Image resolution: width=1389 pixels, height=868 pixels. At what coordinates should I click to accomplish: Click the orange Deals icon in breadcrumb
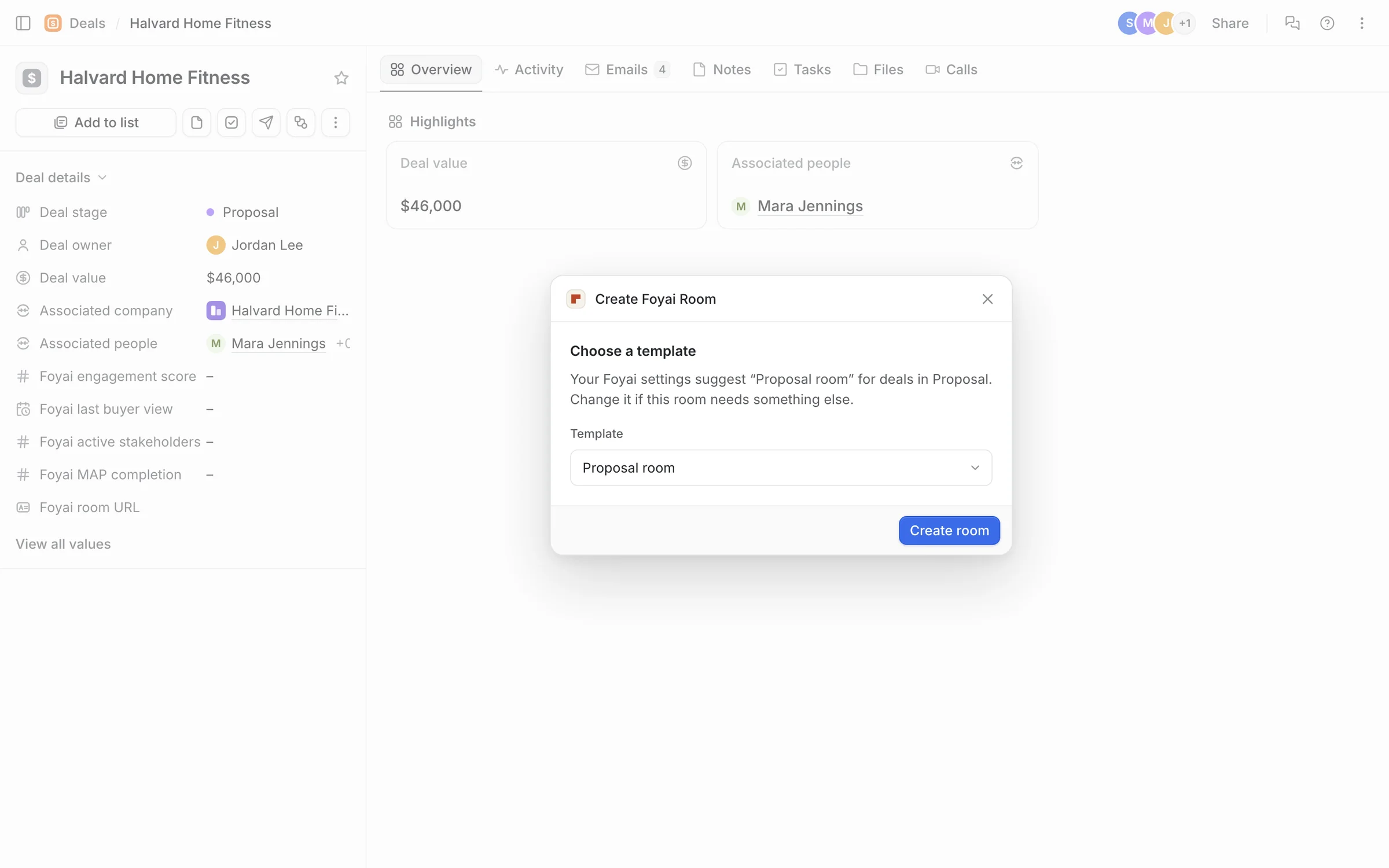click(53, 23)
